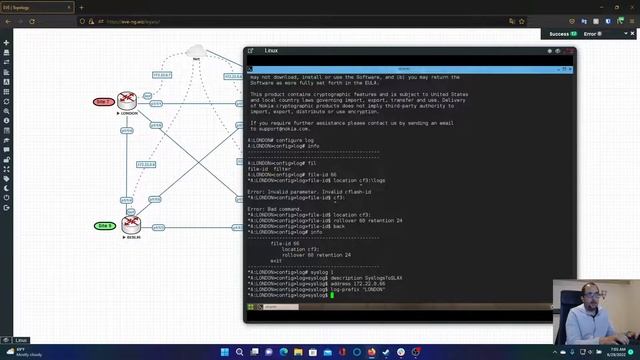Viewport: 640px width, 360px height.
Task: Click the translate icon in address bar
Action: pos(511,21)
